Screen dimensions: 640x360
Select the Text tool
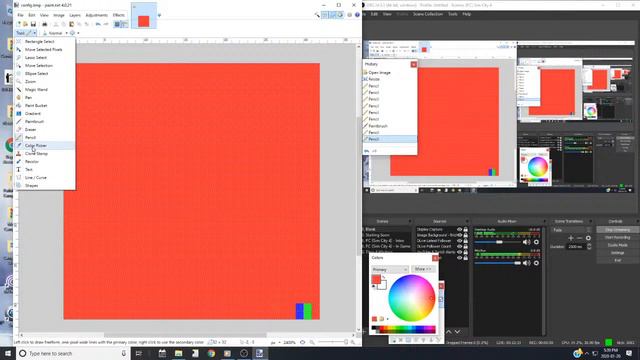pos(44,169)
